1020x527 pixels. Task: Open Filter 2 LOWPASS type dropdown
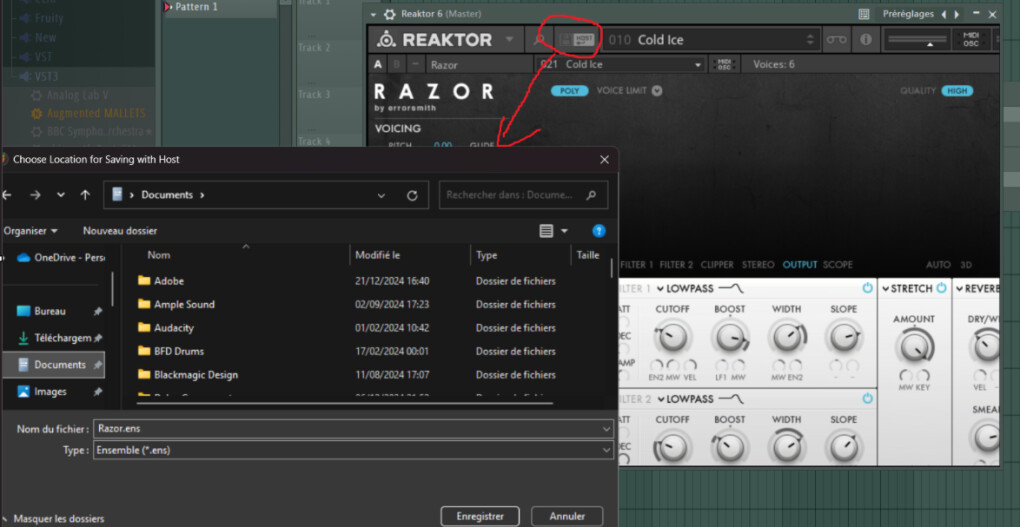684,399
